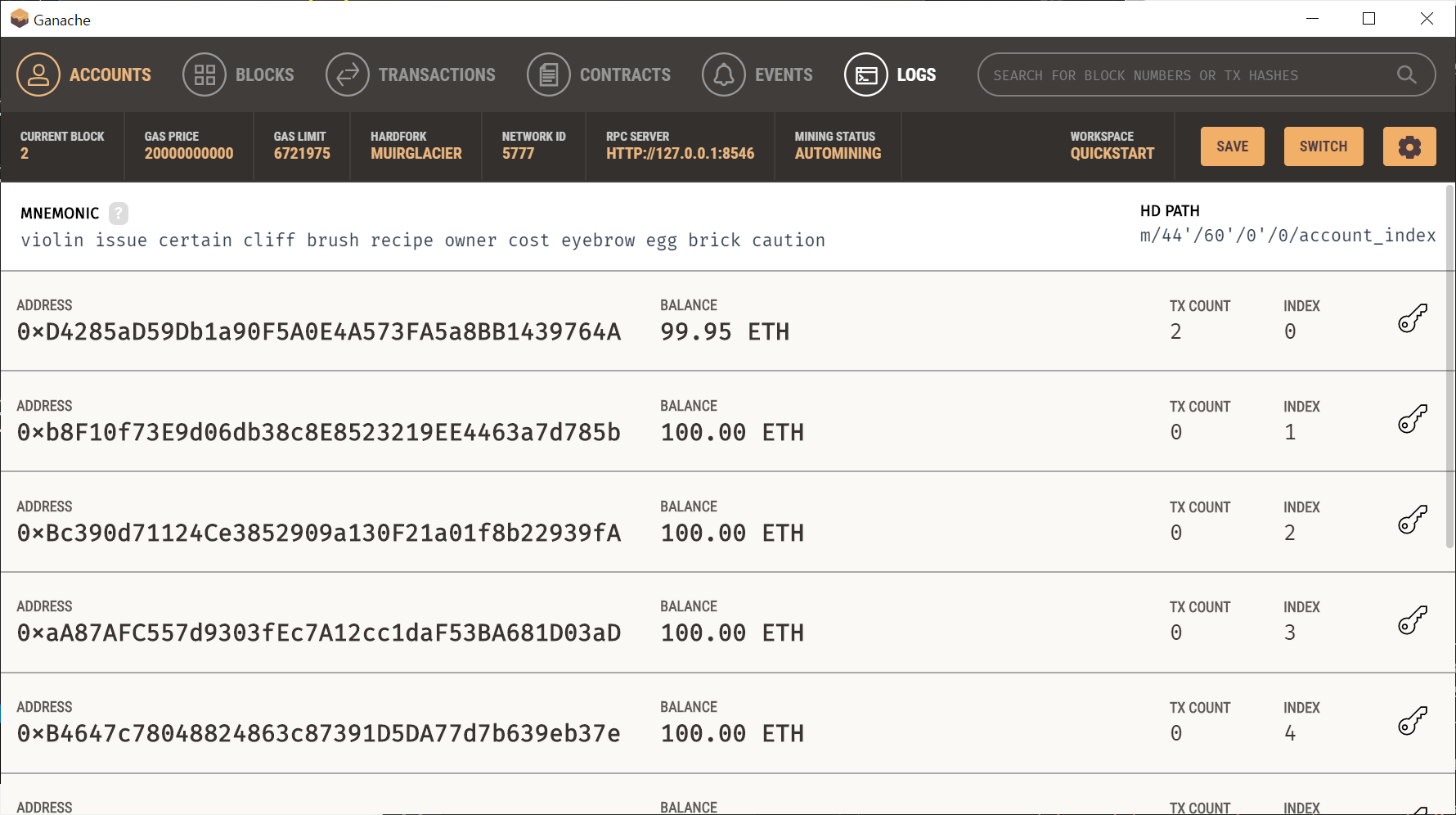Click the SWITCH workspace button
Viewport: 1456px width, 815px height.
coord(1323,146)
